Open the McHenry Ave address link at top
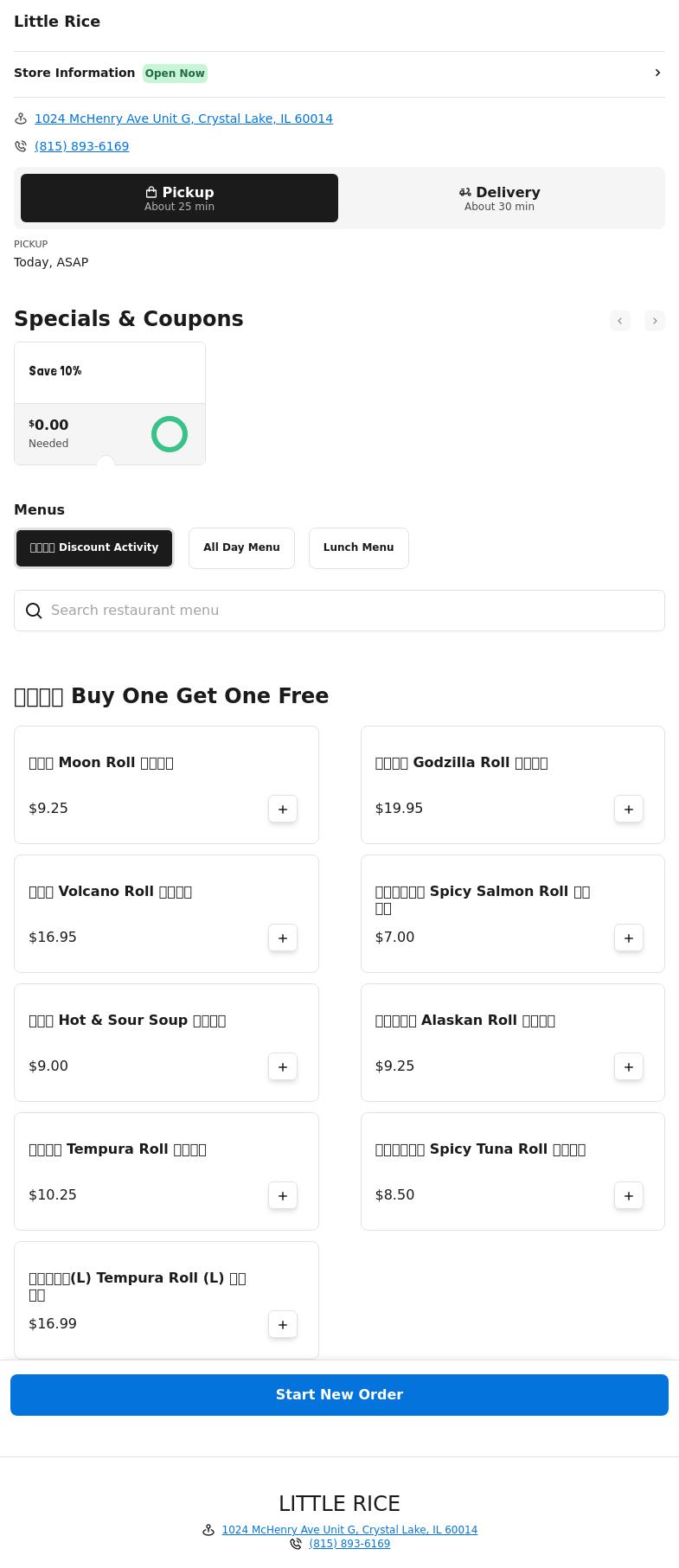Image resolution: width=679 pixels, height=1568 pixels. coord(183,118)
